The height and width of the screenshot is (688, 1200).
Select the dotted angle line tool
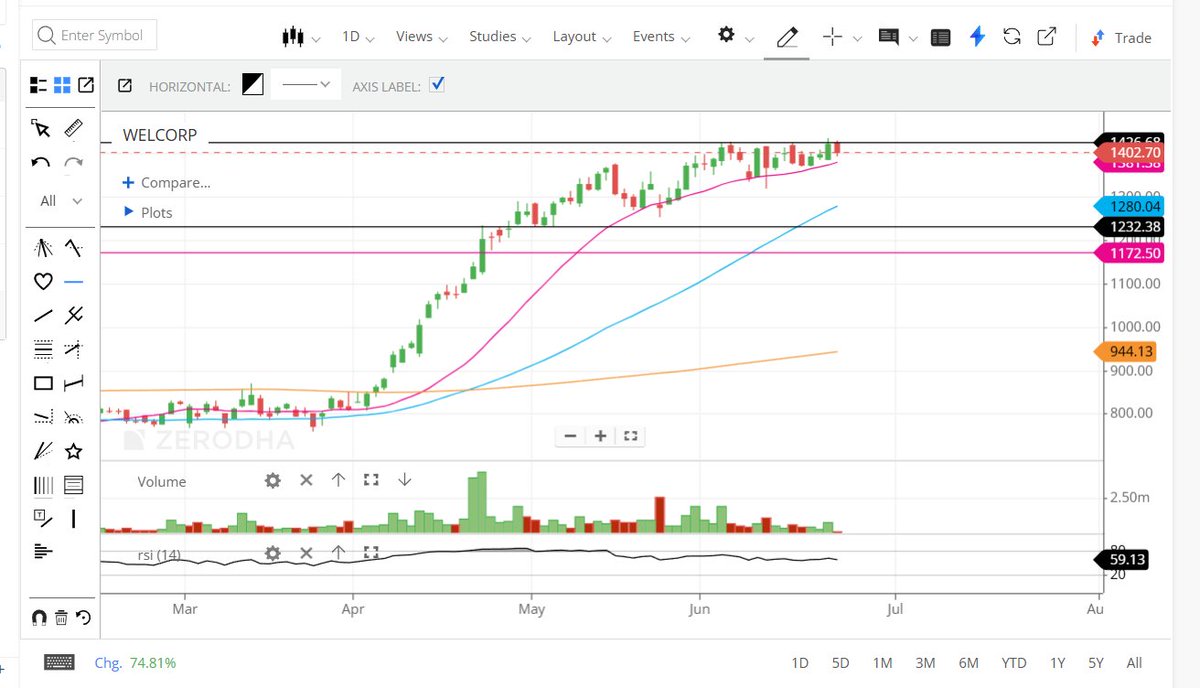click(43, 417)
